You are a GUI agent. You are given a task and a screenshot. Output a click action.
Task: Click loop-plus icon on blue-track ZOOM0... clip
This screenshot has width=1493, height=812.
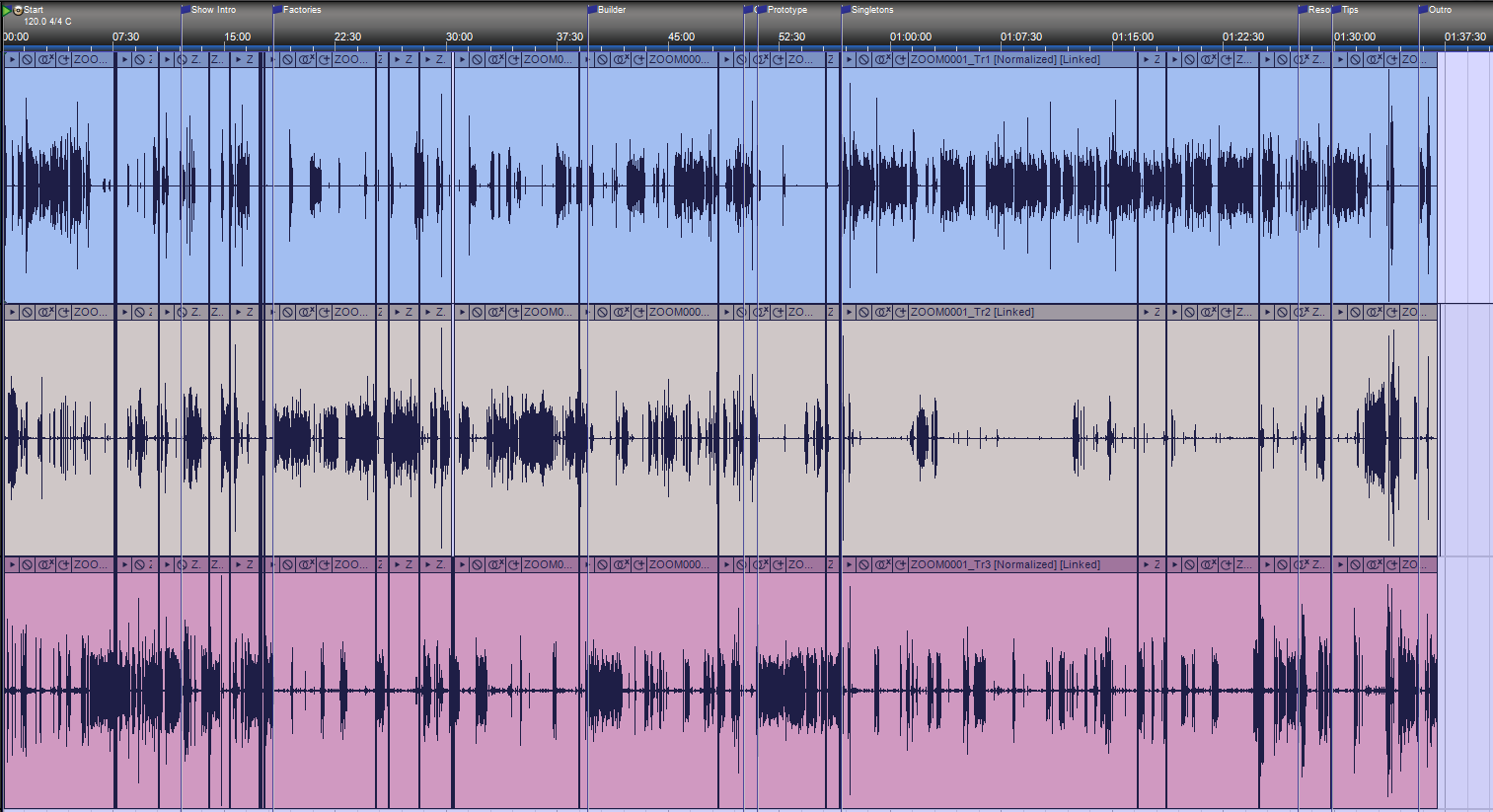[513, 59]
